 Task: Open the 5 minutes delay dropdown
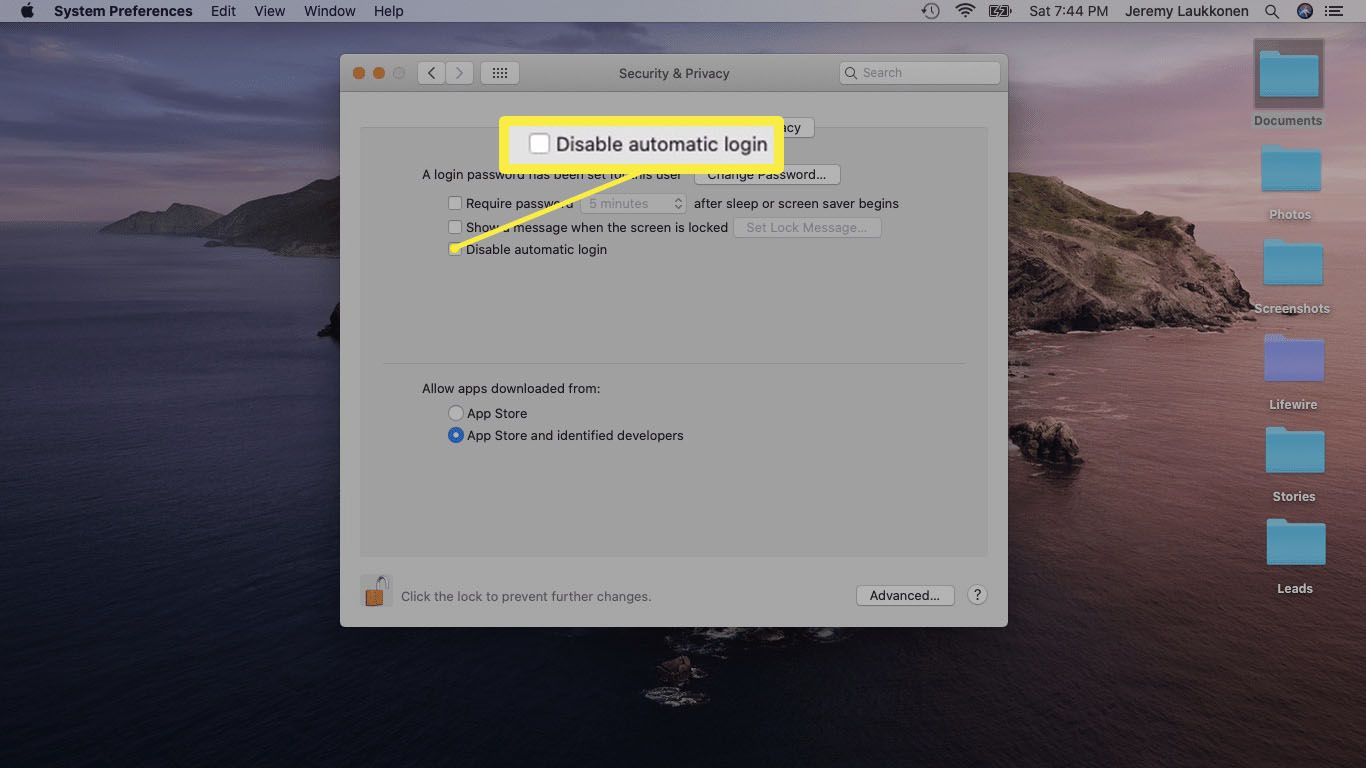pos(634,203)
